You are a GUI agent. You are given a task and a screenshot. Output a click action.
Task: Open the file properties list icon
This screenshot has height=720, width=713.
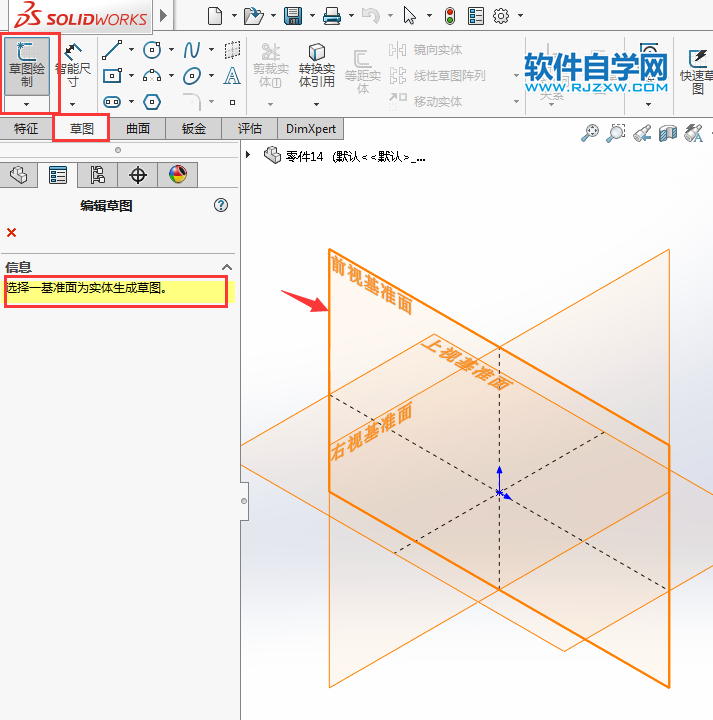pos(476,16)
